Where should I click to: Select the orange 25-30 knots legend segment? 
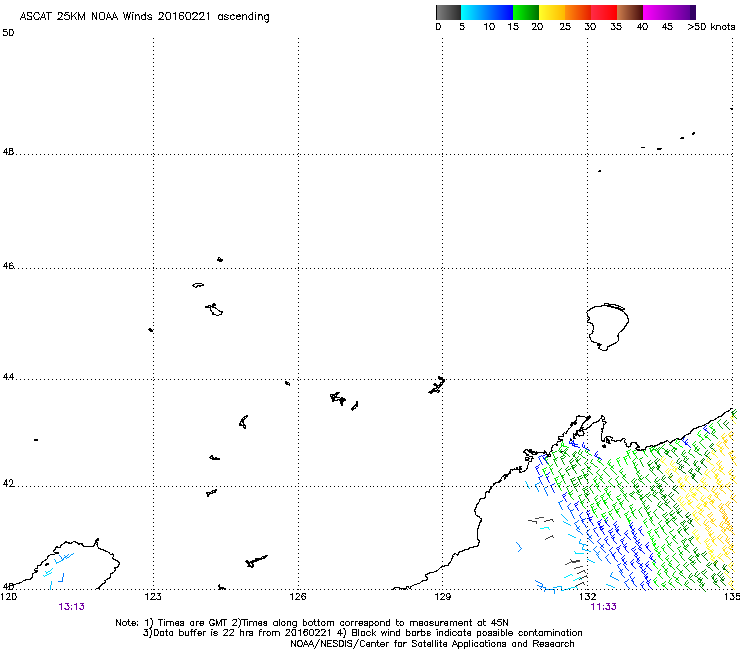[x=578, y=12]
